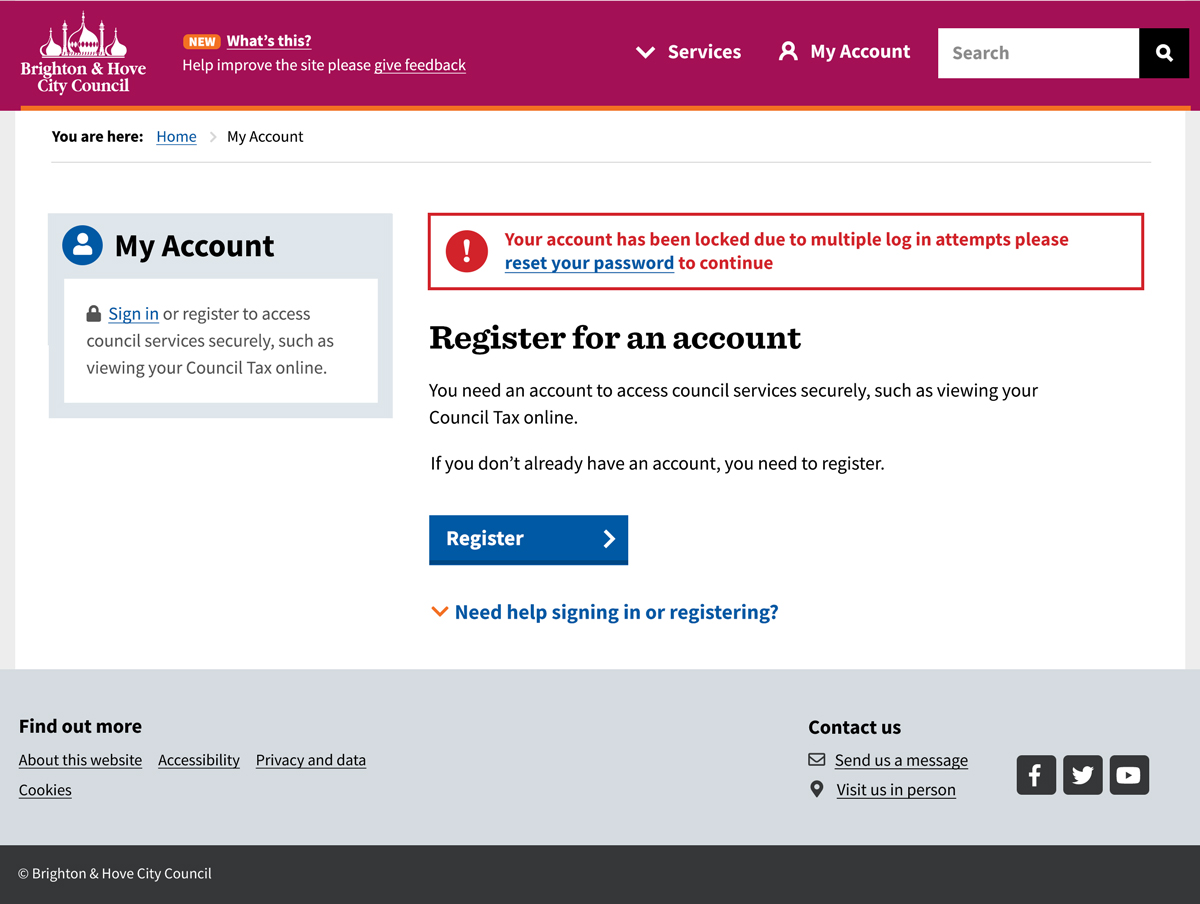Open the Cookies footer link
This screenshot has height=904, width=1200.
(45, 790)
